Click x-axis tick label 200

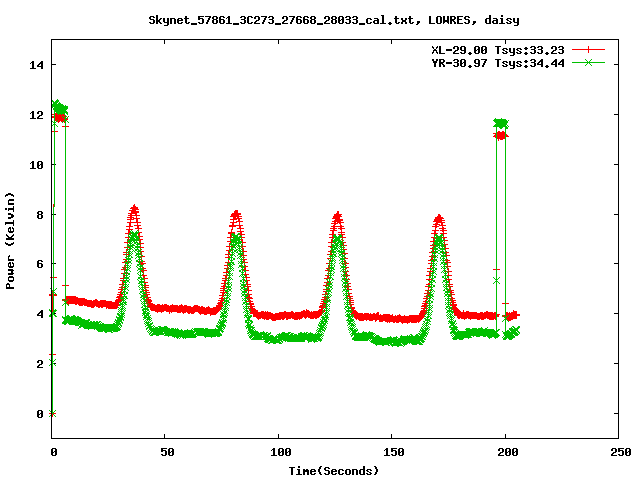pyautogui.click(x=508, y=452)
